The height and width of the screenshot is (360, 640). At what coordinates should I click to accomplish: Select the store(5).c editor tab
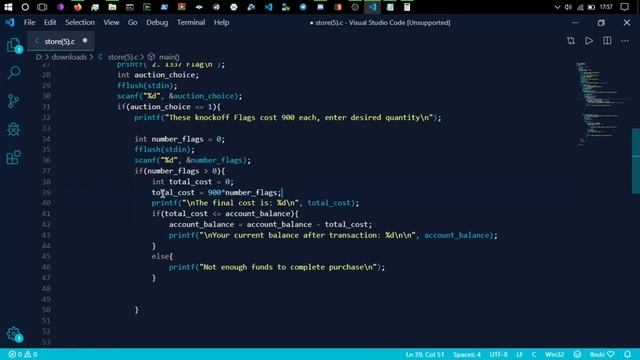pos(60,41)
